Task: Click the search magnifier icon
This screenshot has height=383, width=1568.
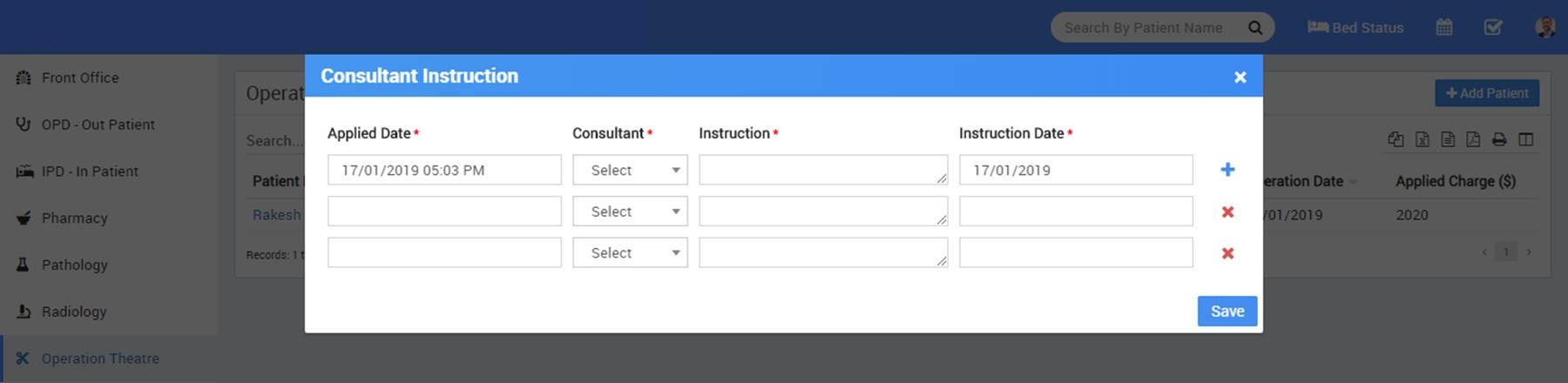Action: click(x=1255, y=28)
